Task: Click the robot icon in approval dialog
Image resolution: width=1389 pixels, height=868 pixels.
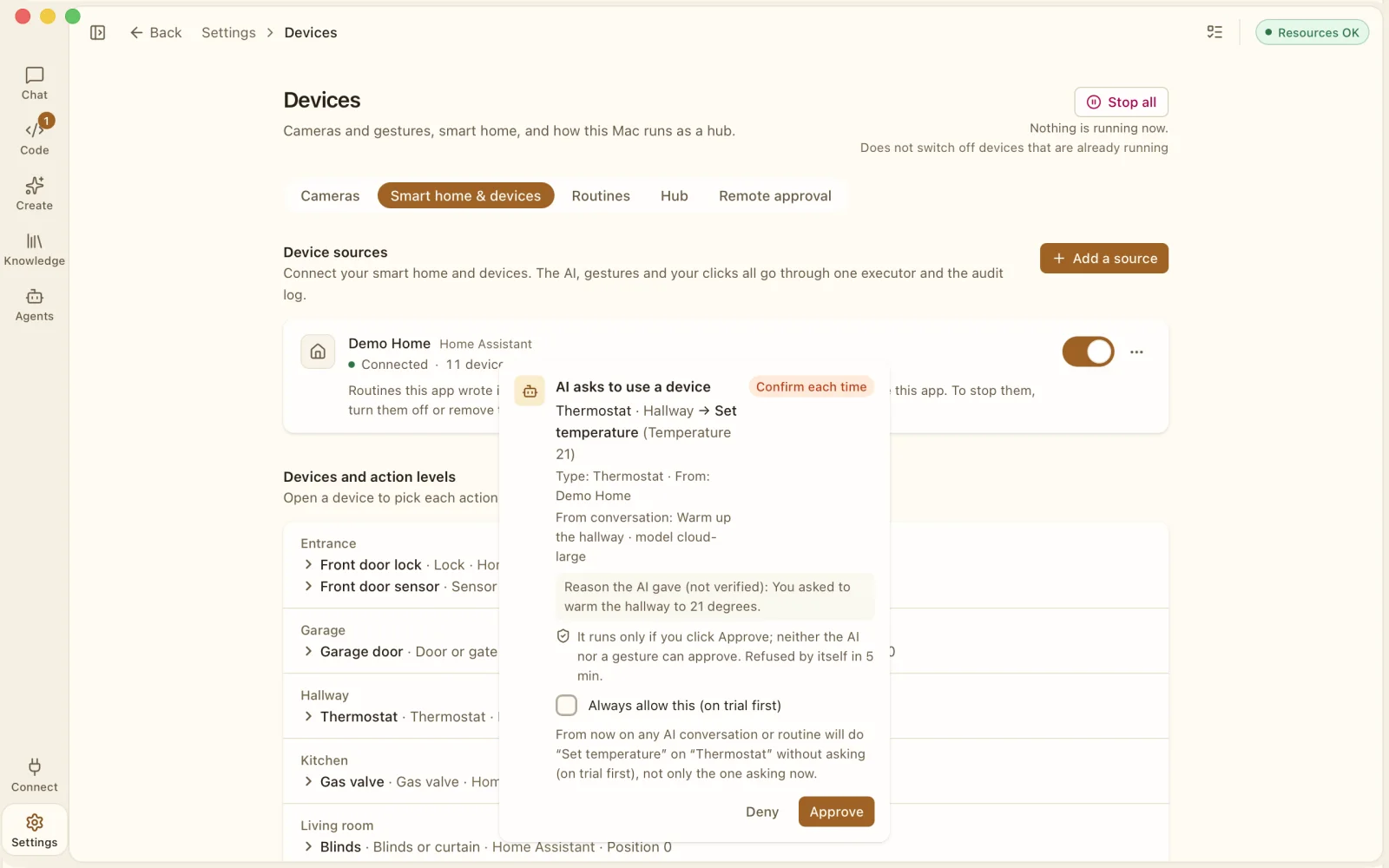Action: [x=530, y=391]
